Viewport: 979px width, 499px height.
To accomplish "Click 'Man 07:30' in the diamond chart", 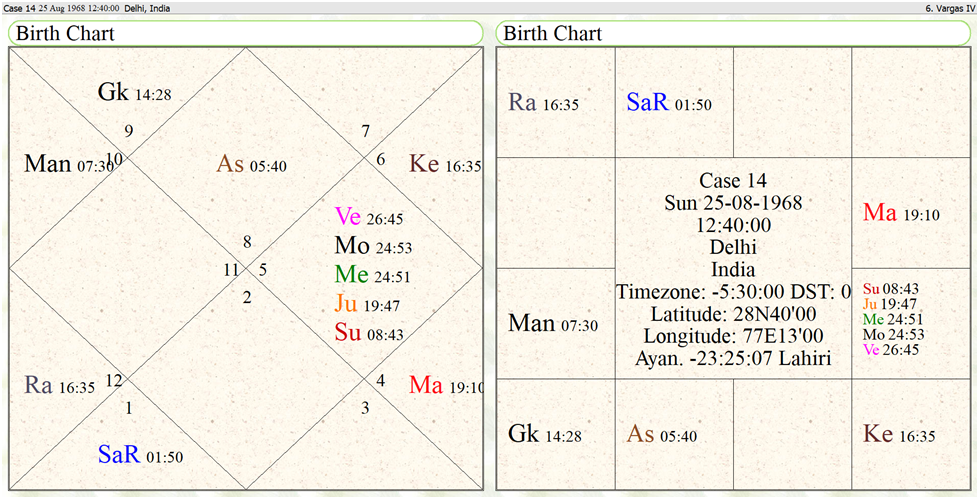I will (69, 164).
